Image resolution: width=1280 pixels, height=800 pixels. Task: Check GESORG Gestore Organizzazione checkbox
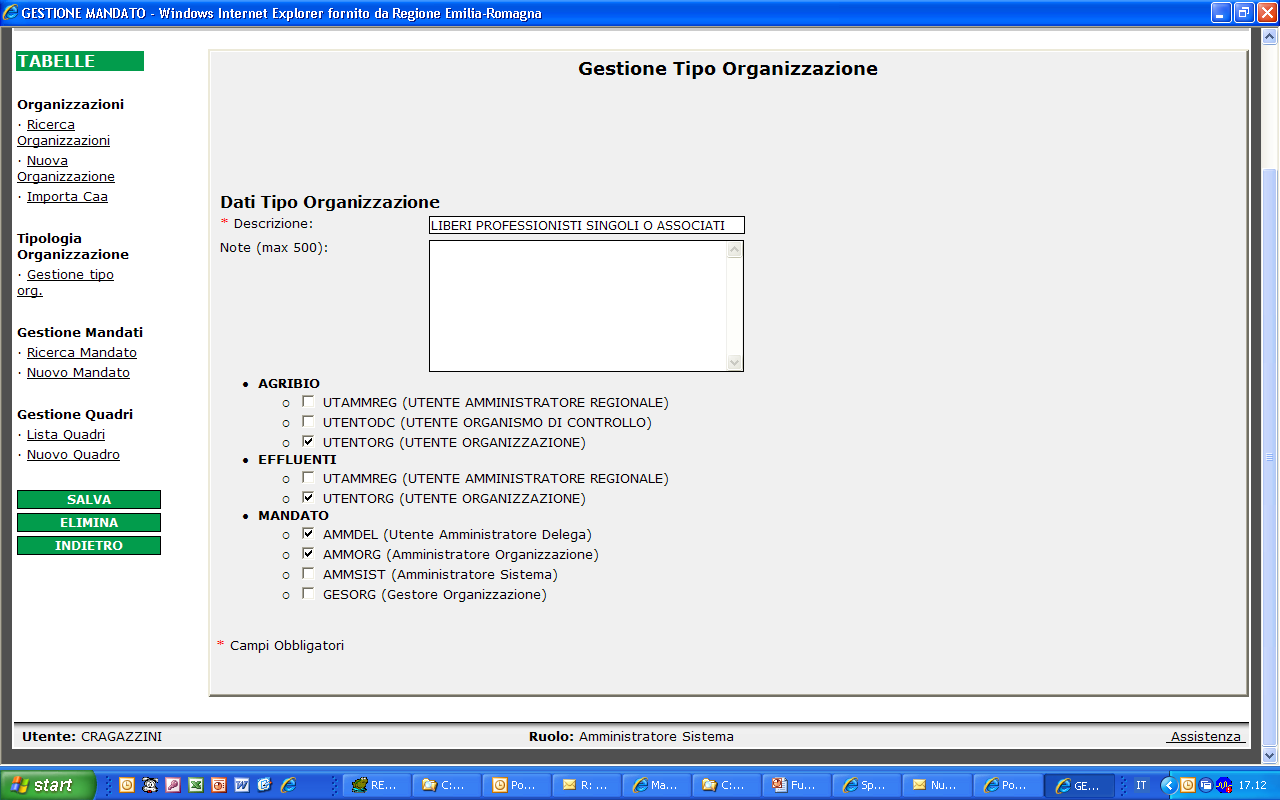coord(308,593)
